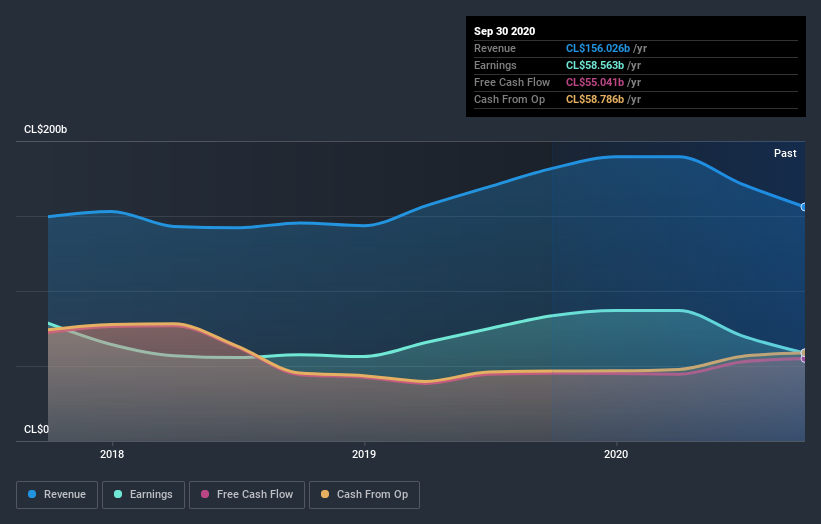Click the Earnings row label in tooltip

pyautogui.click(x=495, y=65)
